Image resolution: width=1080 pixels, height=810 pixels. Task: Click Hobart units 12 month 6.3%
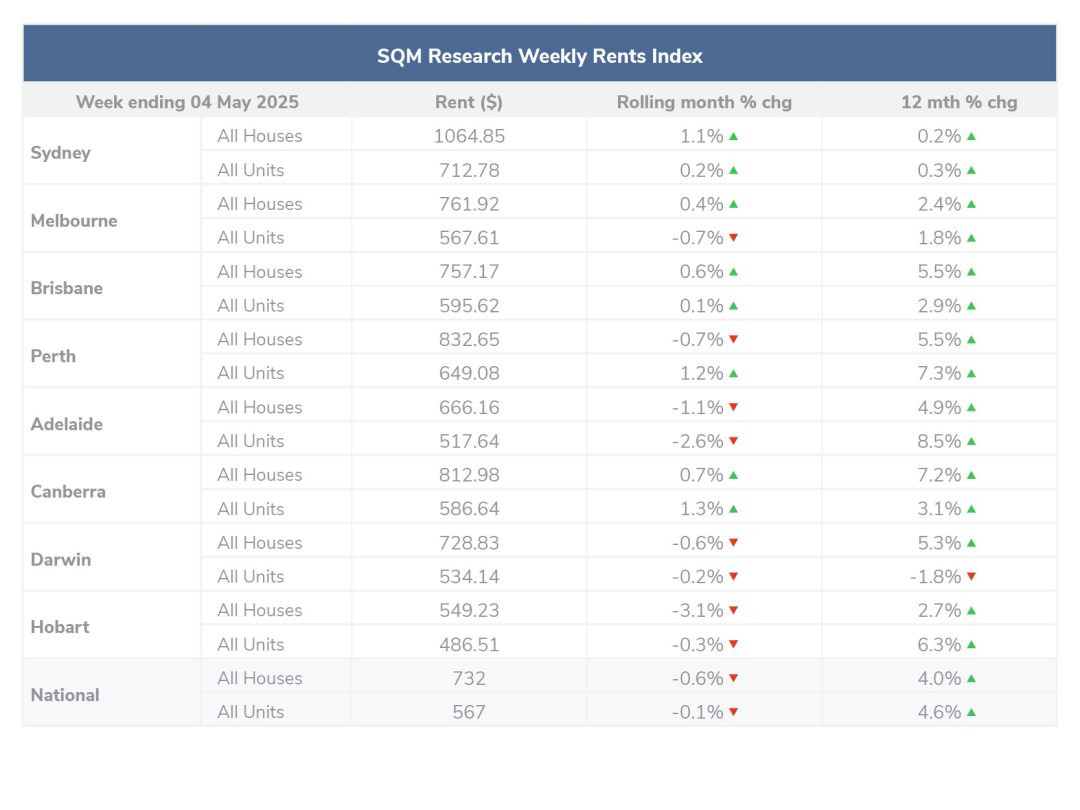(939, 645)
